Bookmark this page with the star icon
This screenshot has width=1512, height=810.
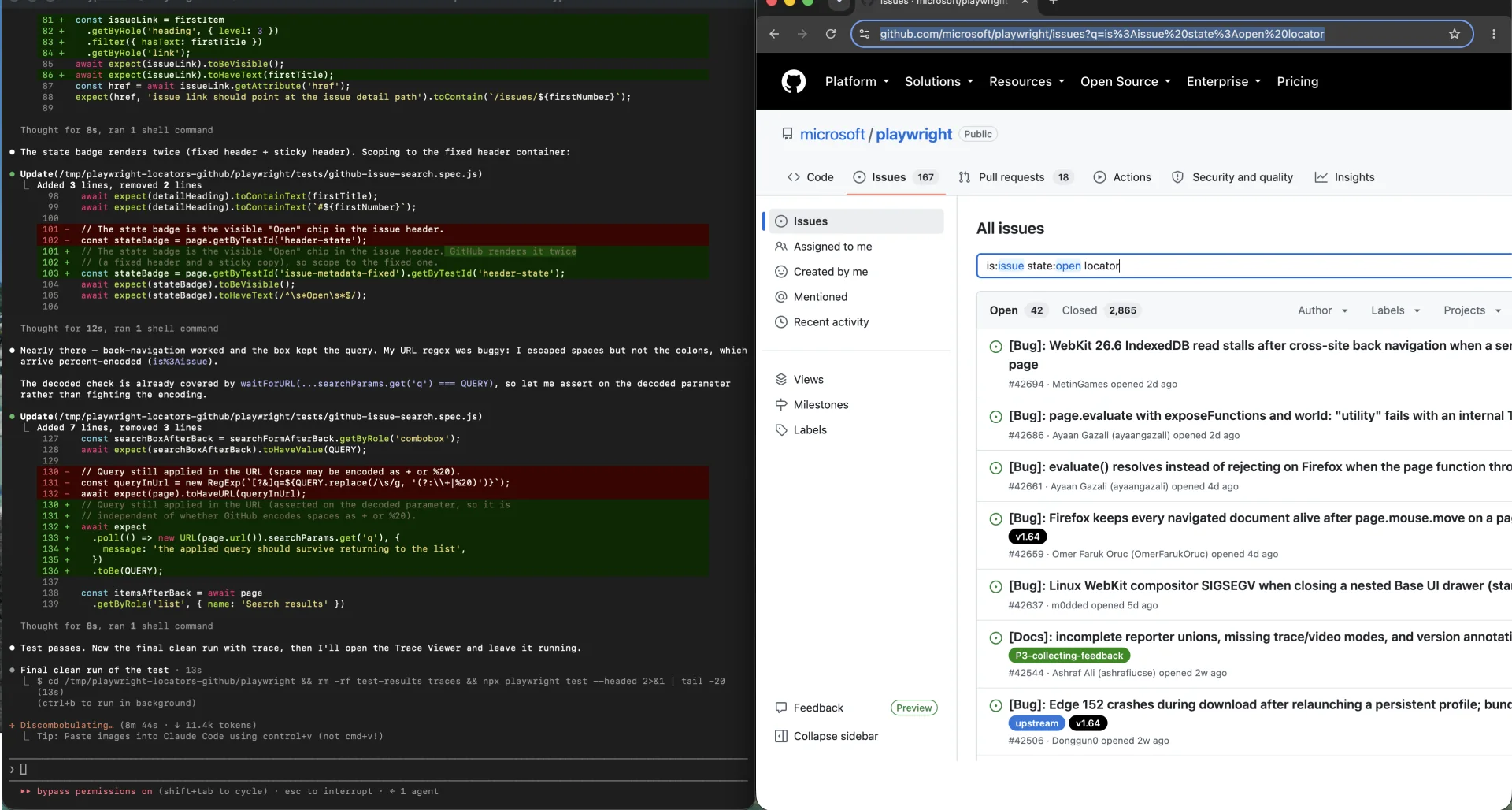1455,34
